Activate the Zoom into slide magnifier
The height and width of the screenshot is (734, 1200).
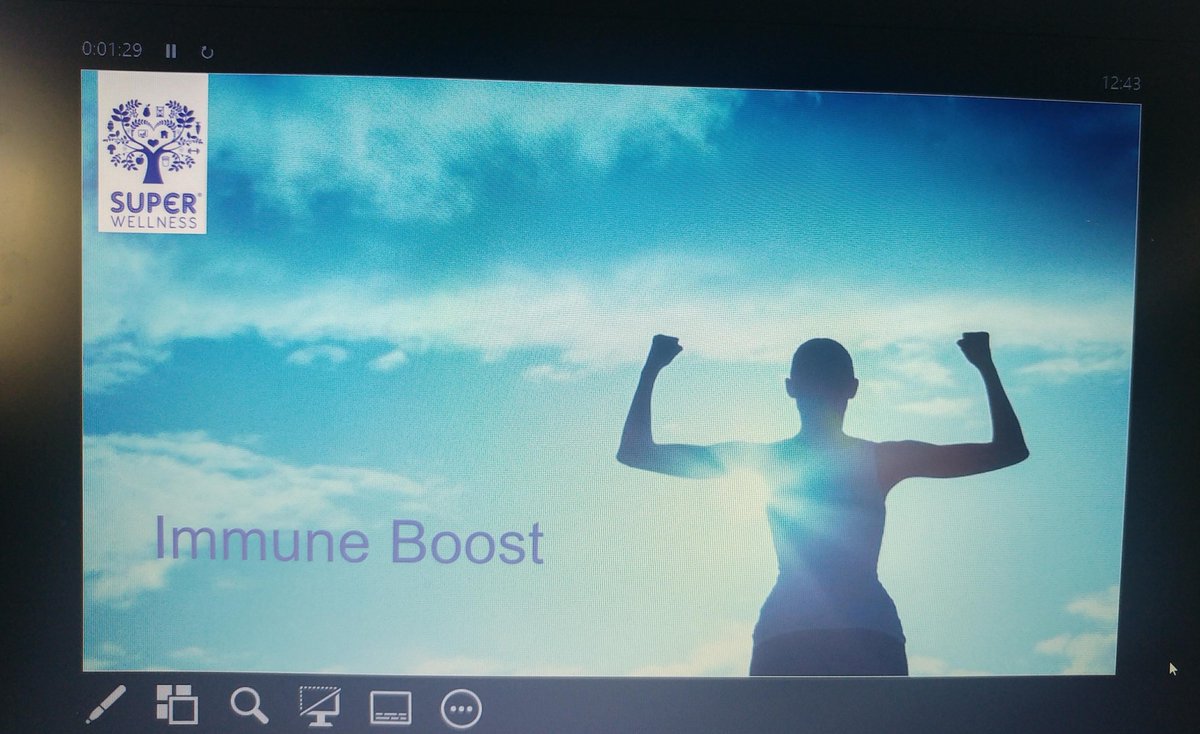(248, 707)
